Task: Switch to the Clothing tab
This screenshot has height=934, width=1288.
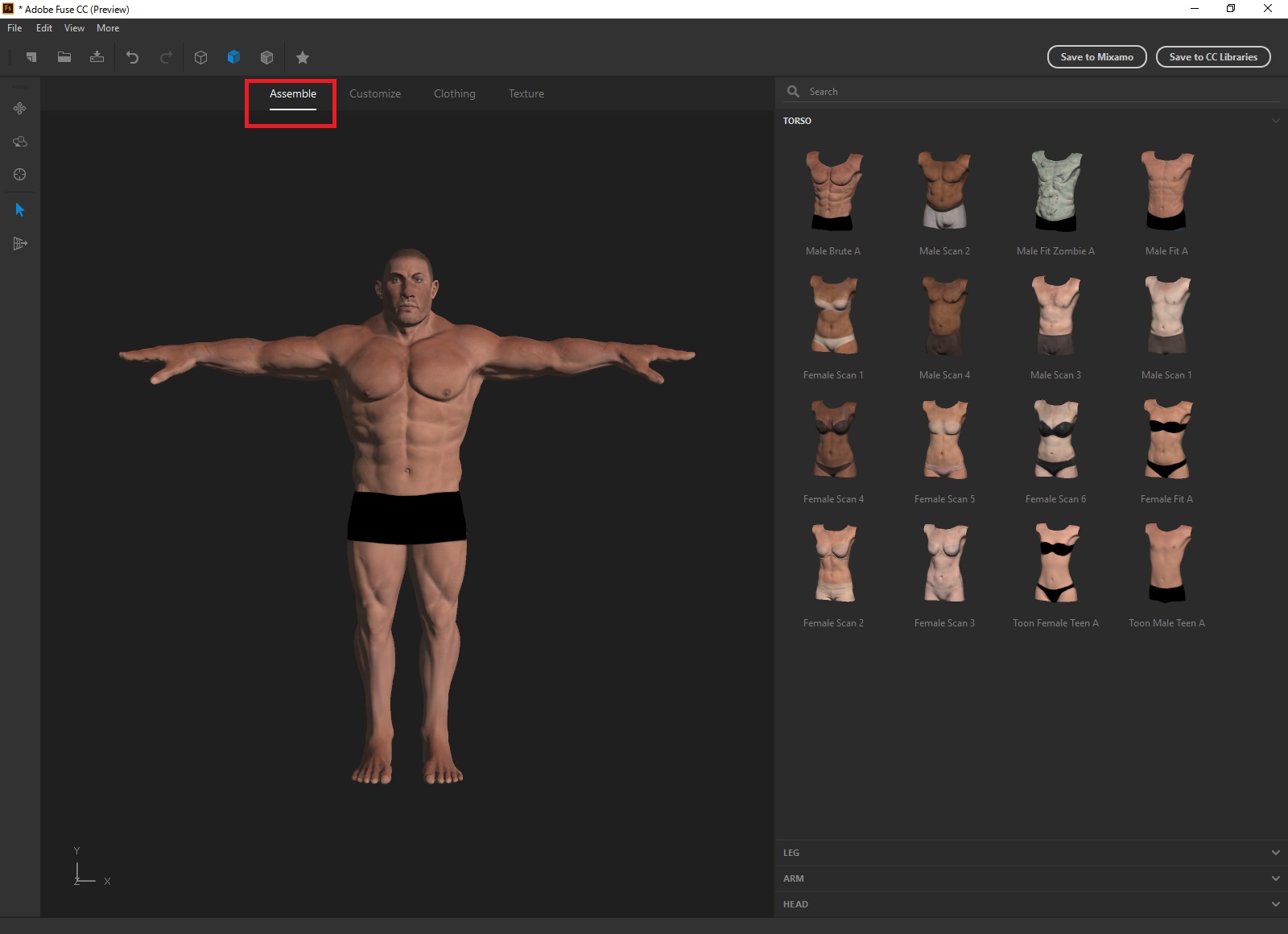Action: 454,93
